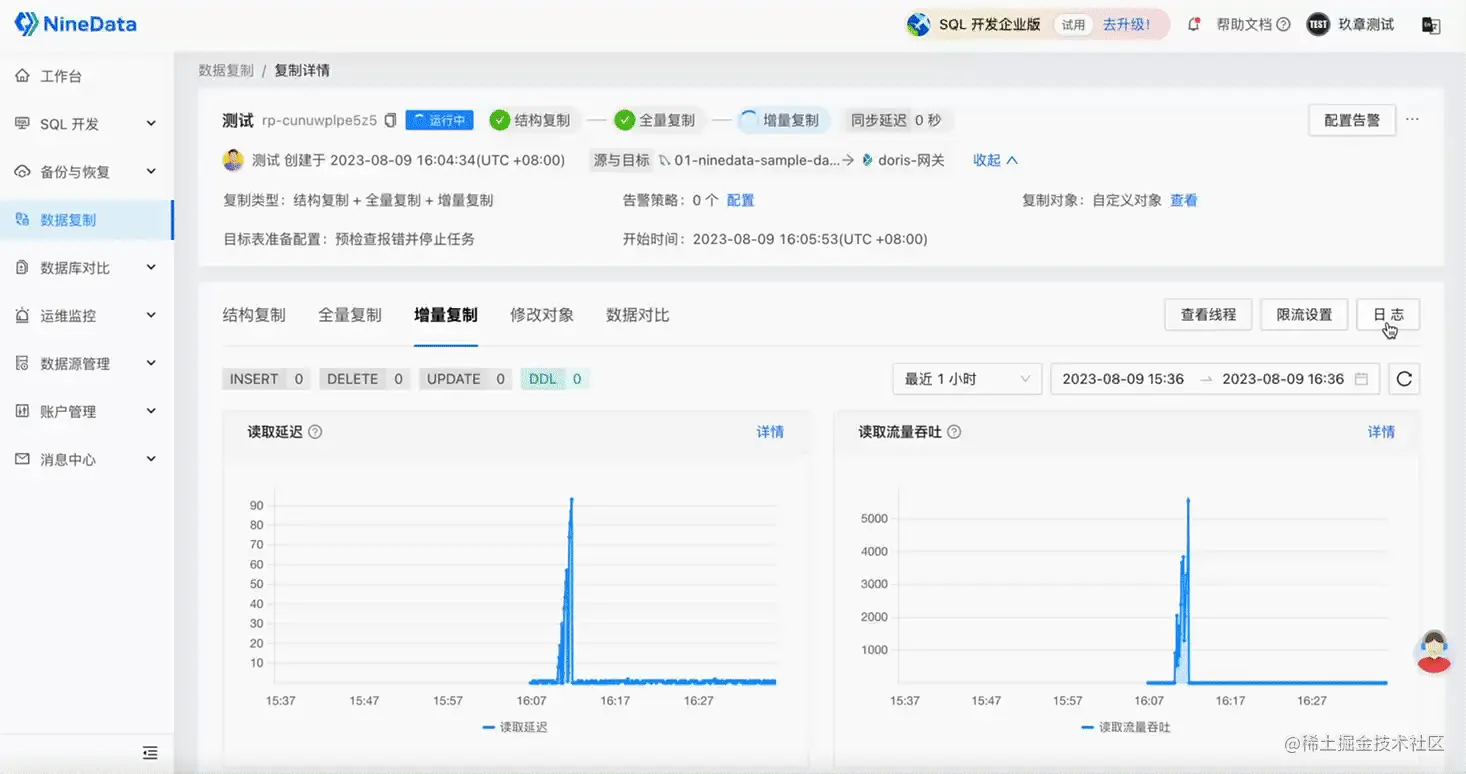Open the more options ellipsis menu
This screenshot has height=774, width=1466.
(x=1412, y=120)
